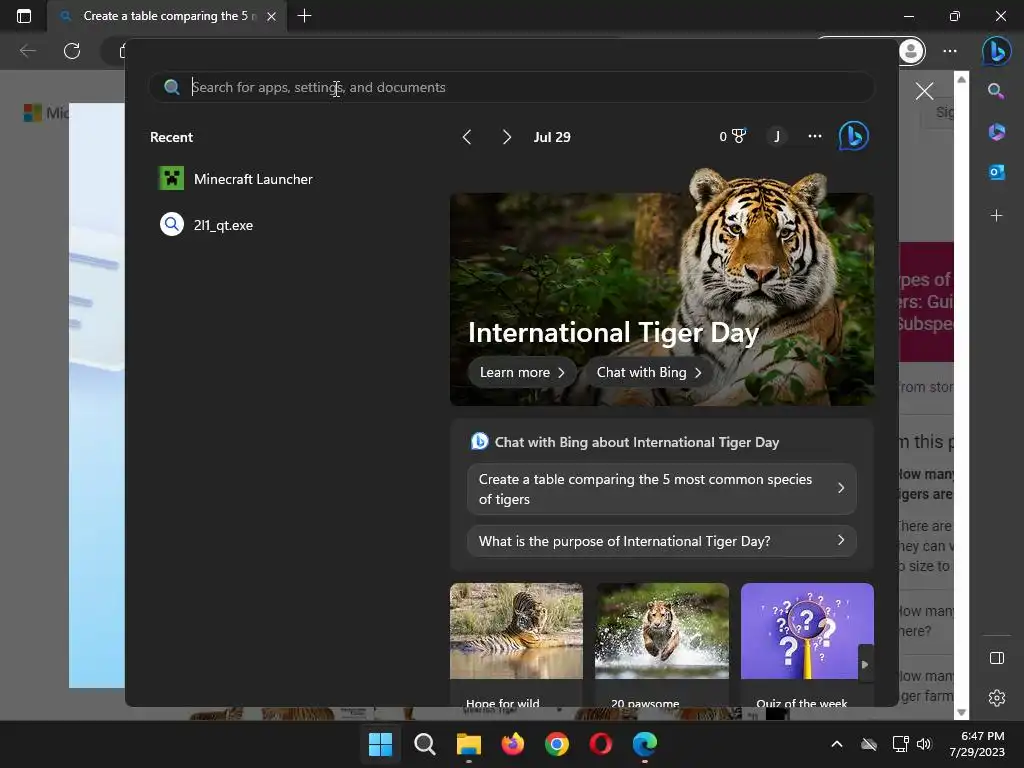Click the Chat with Bing button
This screenshot has width=1024, height=768.
[x=648, y=372]
